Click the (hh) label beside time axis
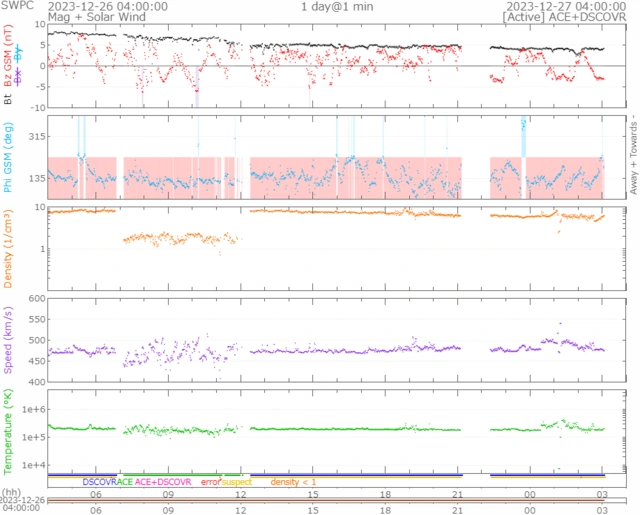Viewport: 640px width, 515px height. click(11, 493)
